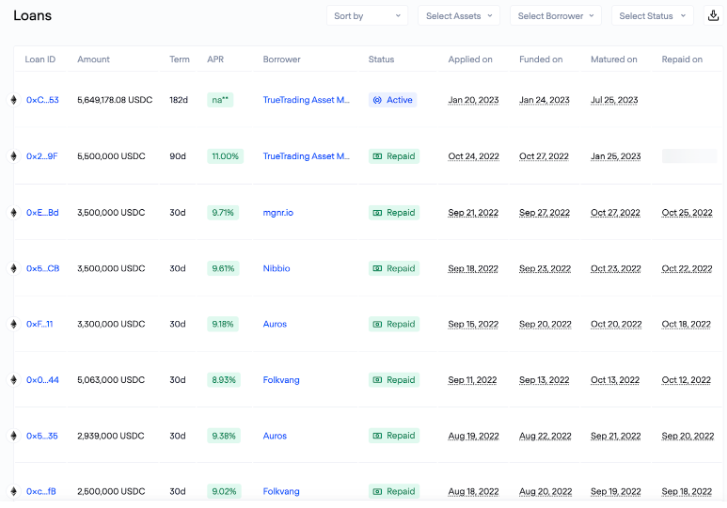
Task: Click Ethereum icon beside loan 0x5...C8
Action: pyautogui.click(x=13, y=268)
